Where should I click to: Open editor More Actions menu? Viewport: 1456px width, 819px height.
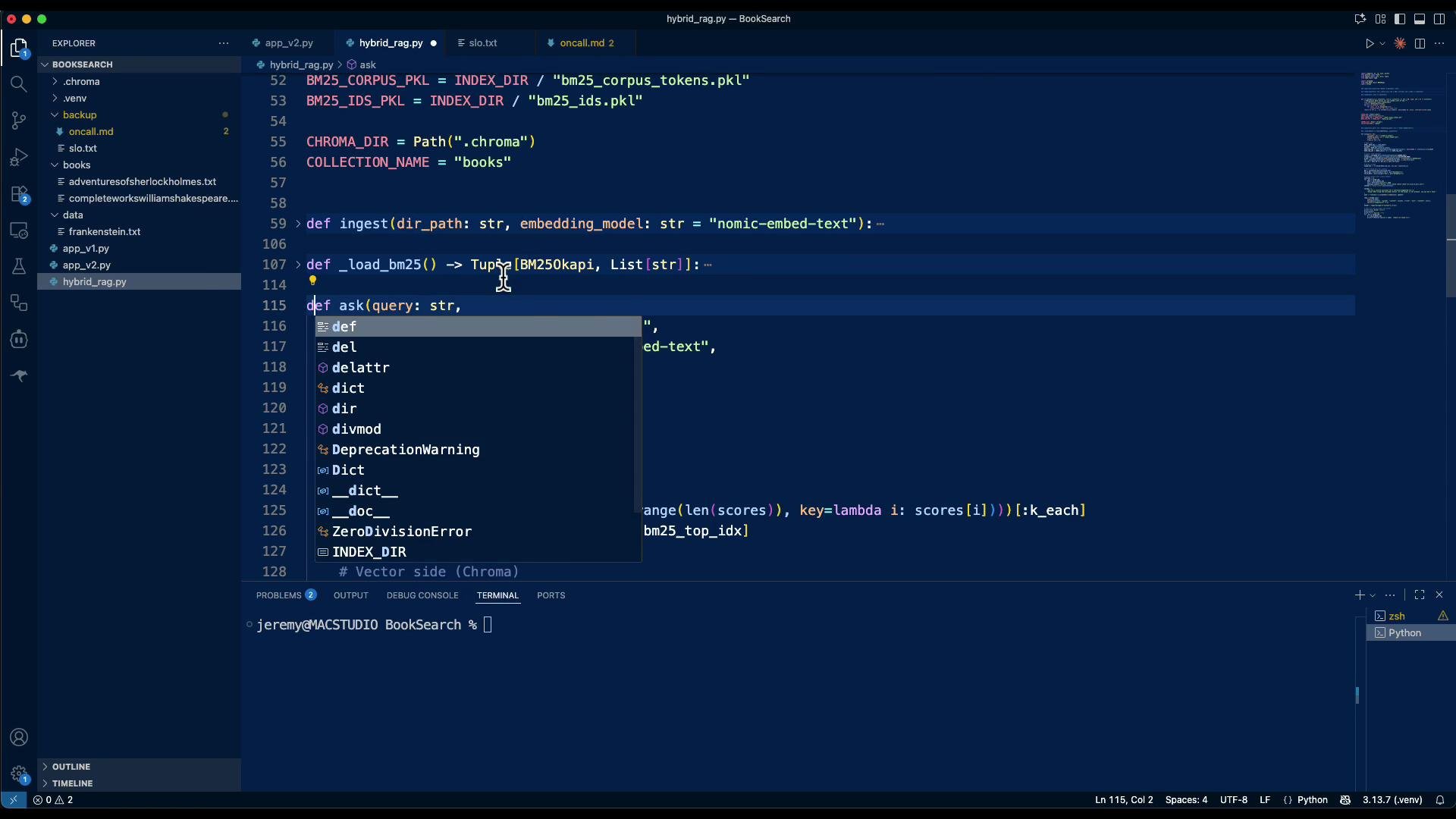tap(1439, 43)
